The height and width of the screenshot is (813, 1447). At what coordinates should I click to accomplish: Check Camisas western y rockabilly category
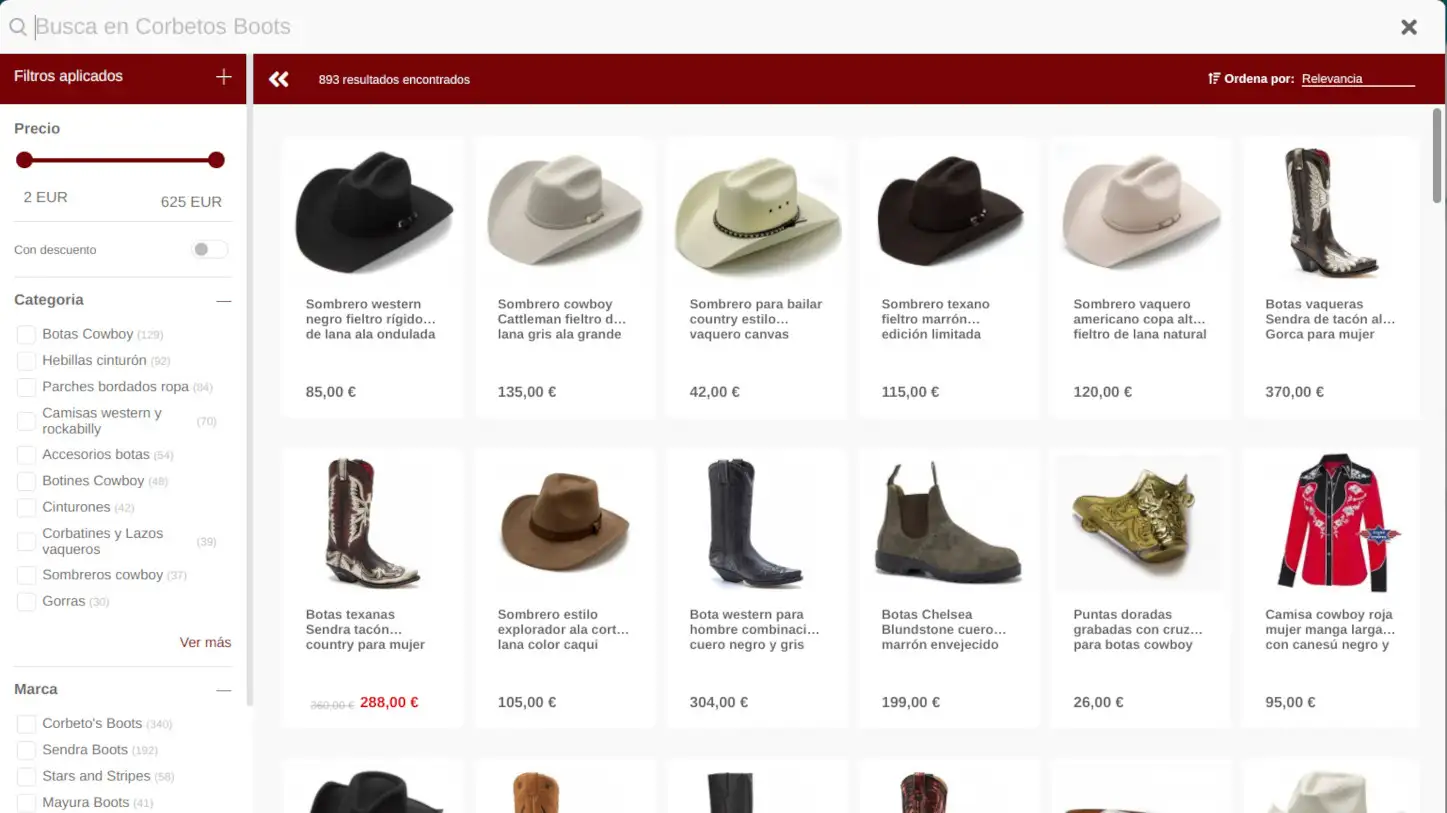pos(26,421)
